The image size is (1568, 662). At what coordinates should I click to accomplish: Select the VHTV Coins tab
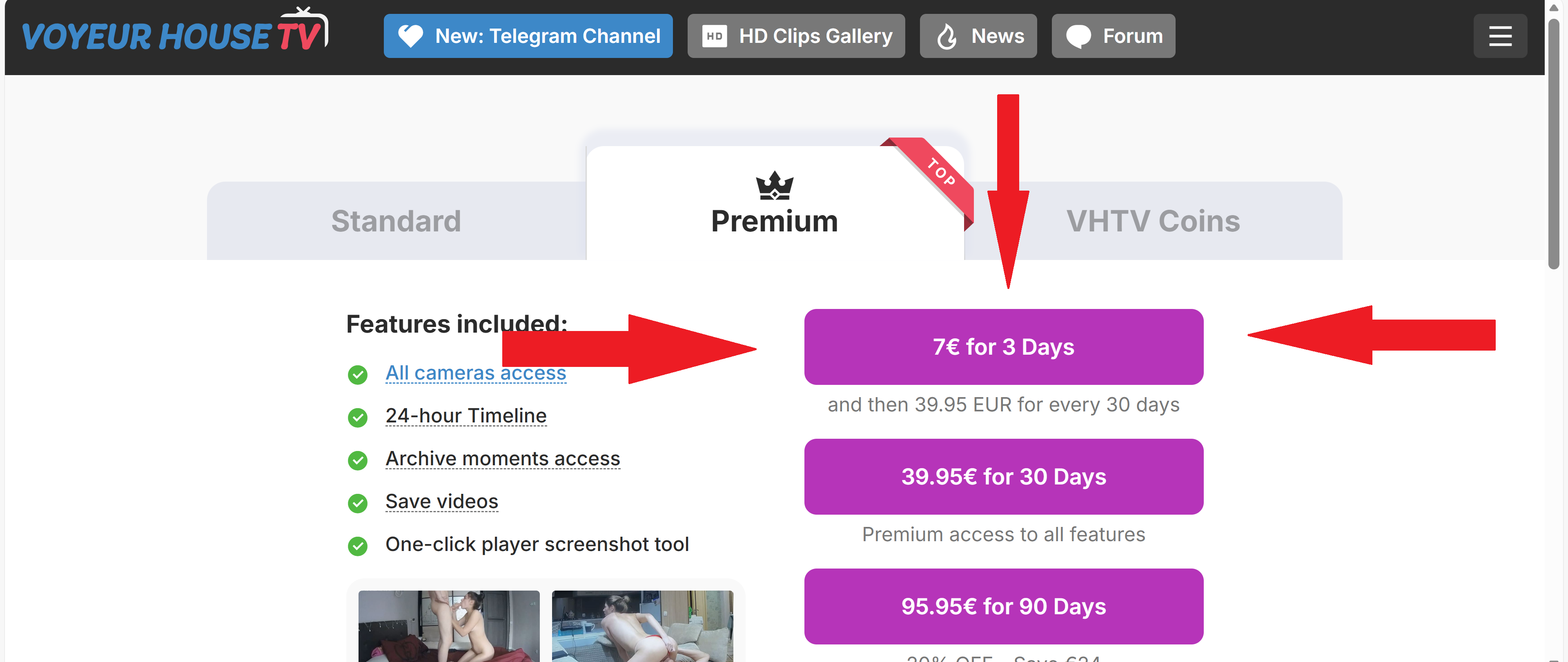point(1153,221)
